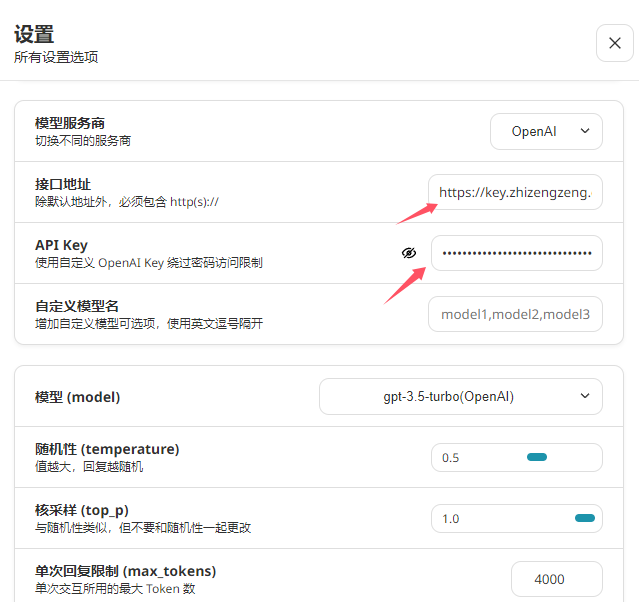Click the top_p slider handle
This screenshot has width=639, height=602.
[x=585, y=518]
